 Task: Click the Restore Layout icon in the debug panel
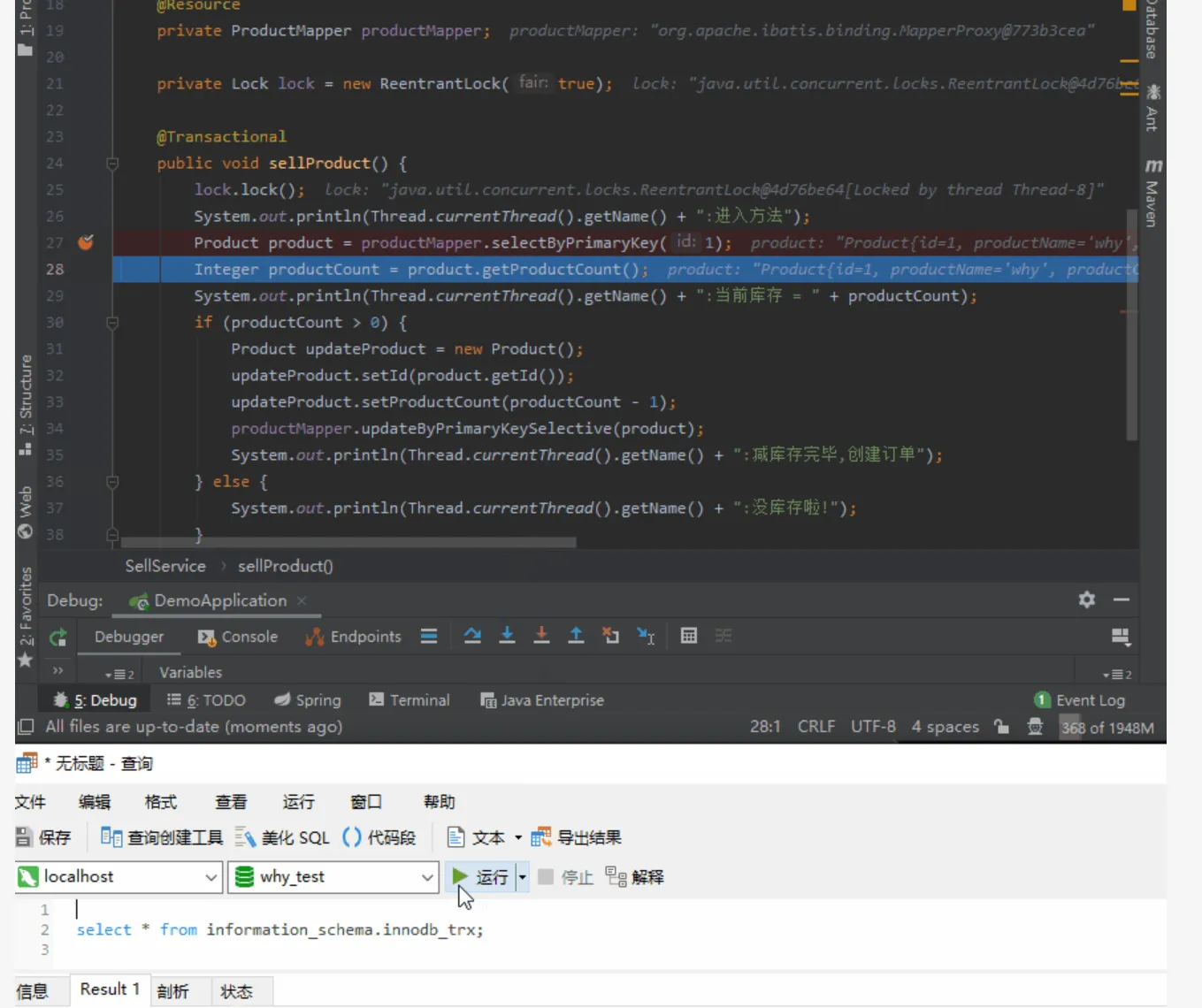(x=1121, y=637)
